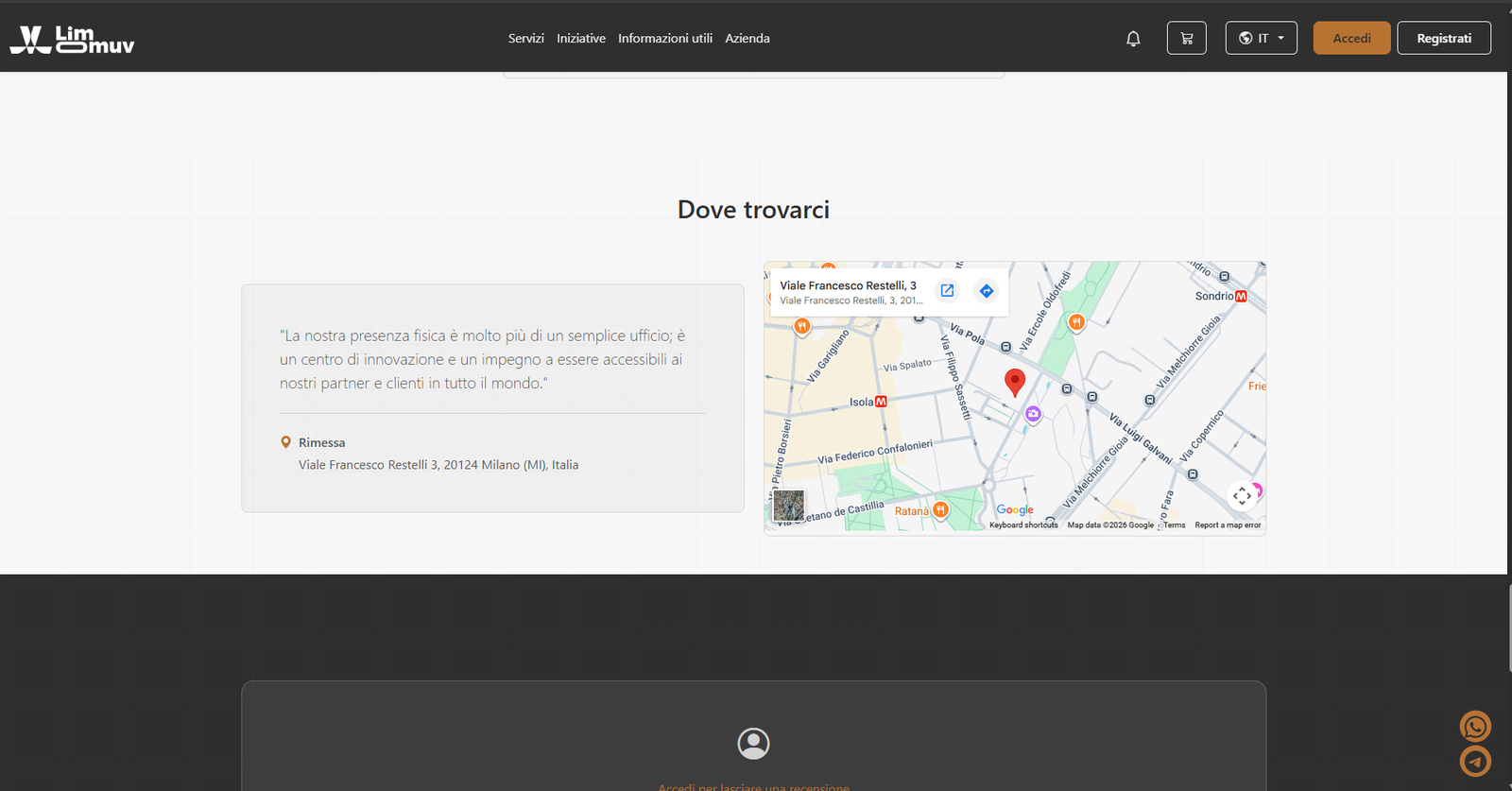Click 'Map data ©2026 Google' text

click(x=1110, y=525)
